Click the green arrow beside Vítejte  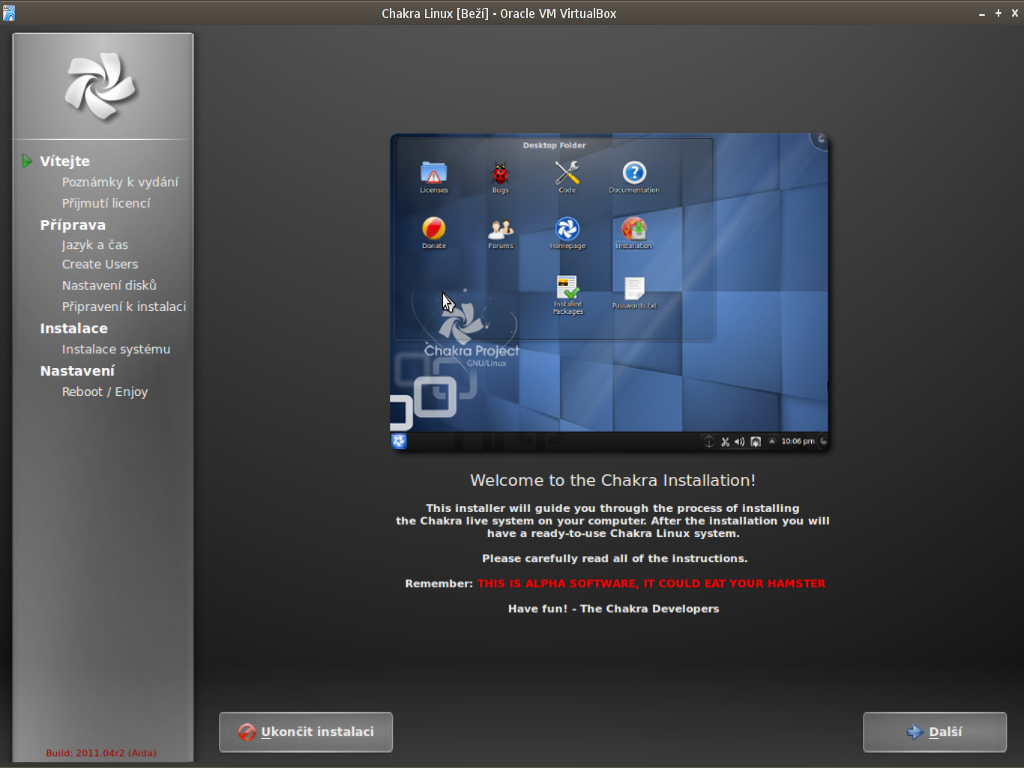coord(27,161)
